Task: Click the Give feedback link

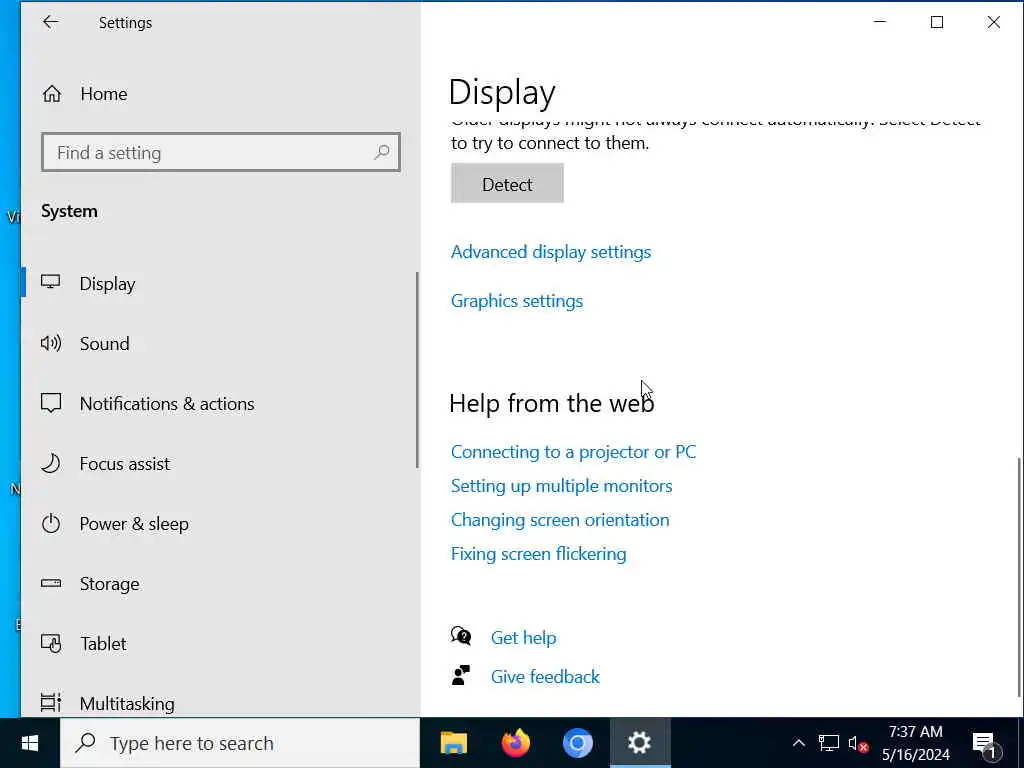Action: [x=545, y=677]
